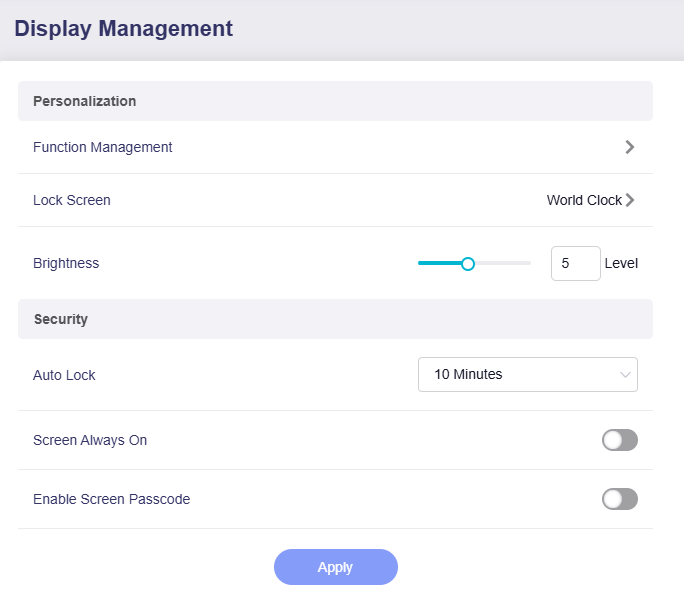Open the Lock Screen setting label
The height and width of the screenshot is (600, 684).
pyautogui.click(x=72, y=200)
